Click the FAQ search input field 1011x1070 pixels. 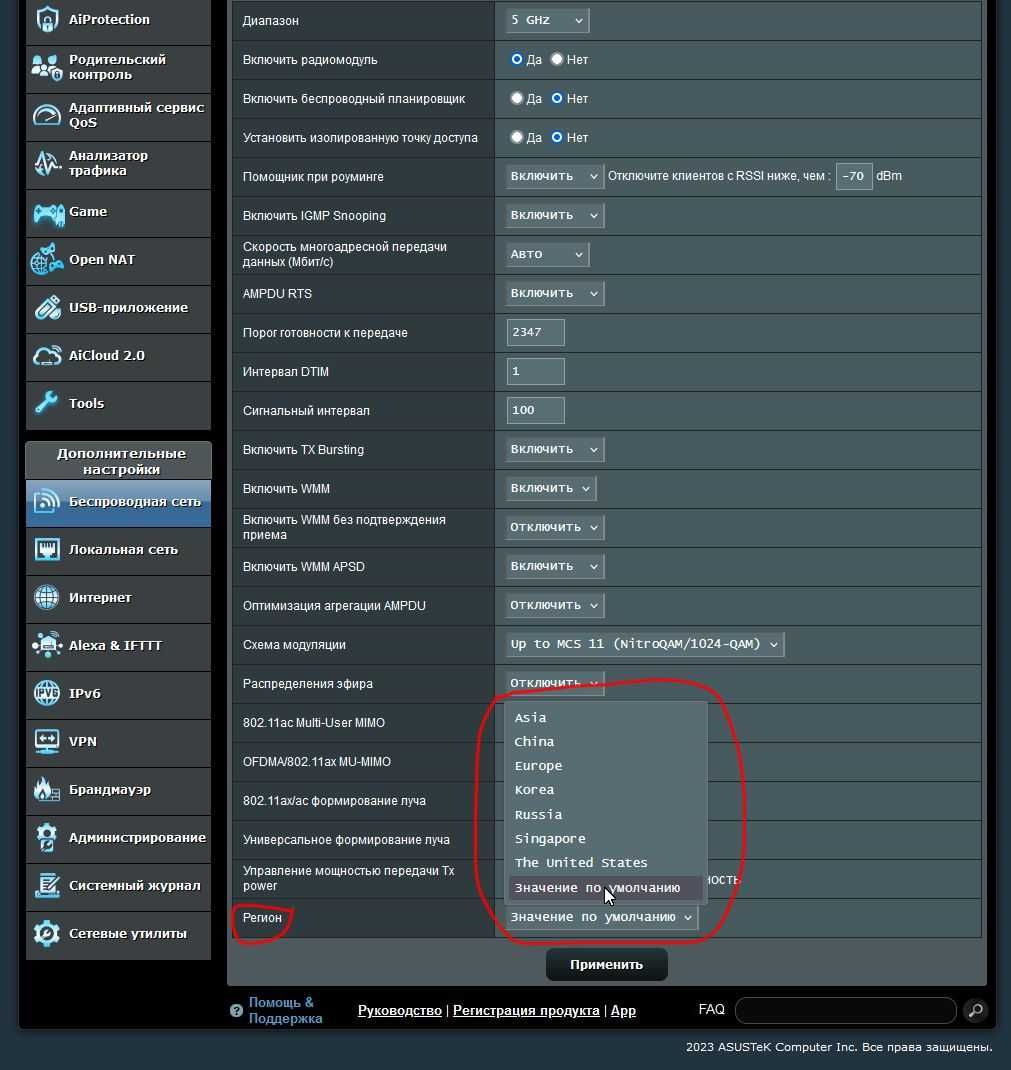tap(845, 1010)
